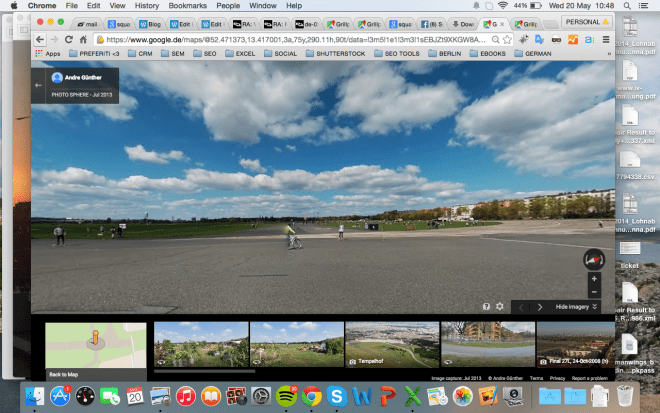The height and width of the screenshot is (413, 660).
Task: Show previous imagery thumbnails with left chevron
Action: point(521,307)
